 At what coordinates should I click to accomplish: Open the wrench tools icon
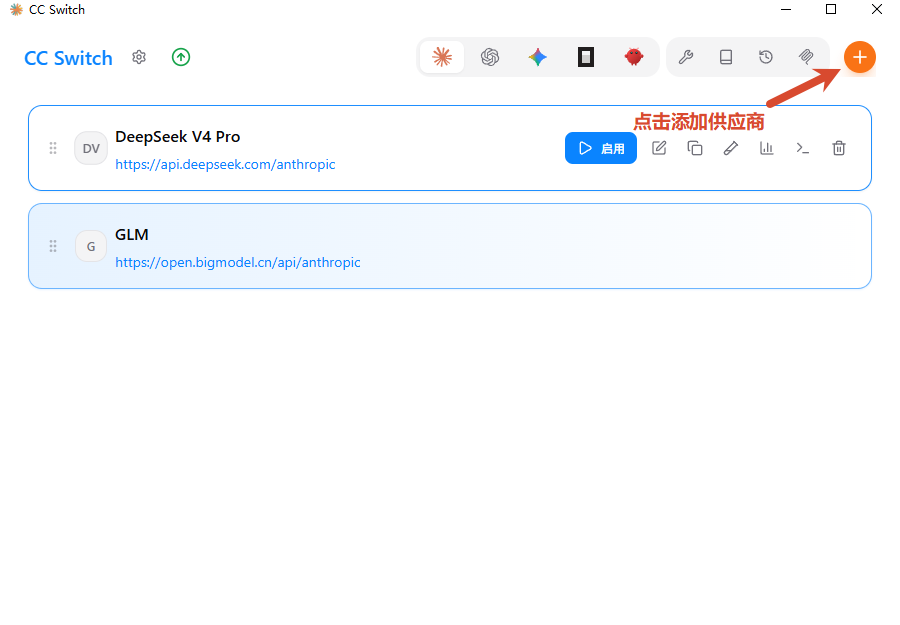click(686, 57)
